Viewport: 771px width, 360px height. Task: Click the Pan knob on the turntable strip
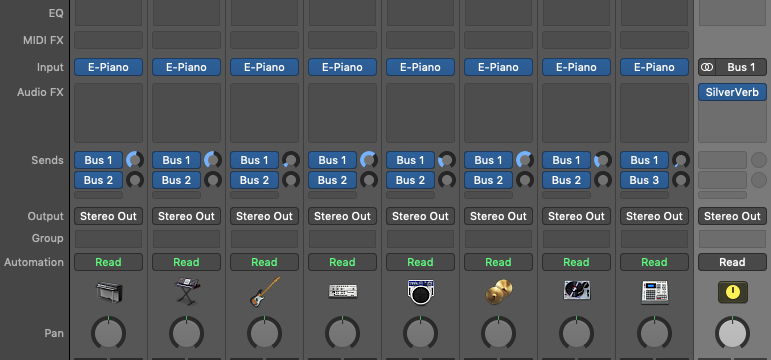(576, 333)
